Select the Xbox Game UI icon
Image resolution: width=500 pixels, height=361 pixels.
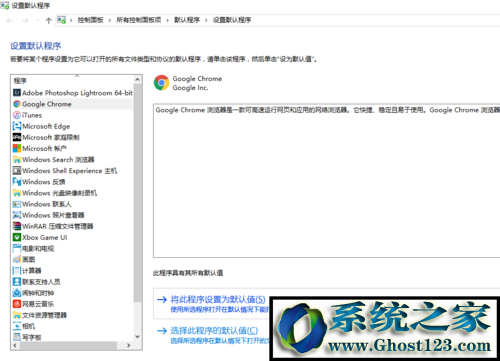17,237
